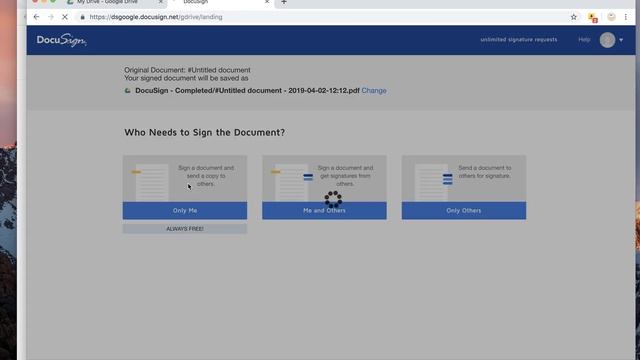Click 'Sign a document and get signatures' text
The height and width of the screenshot is (360, 640).
click(345, 176)
